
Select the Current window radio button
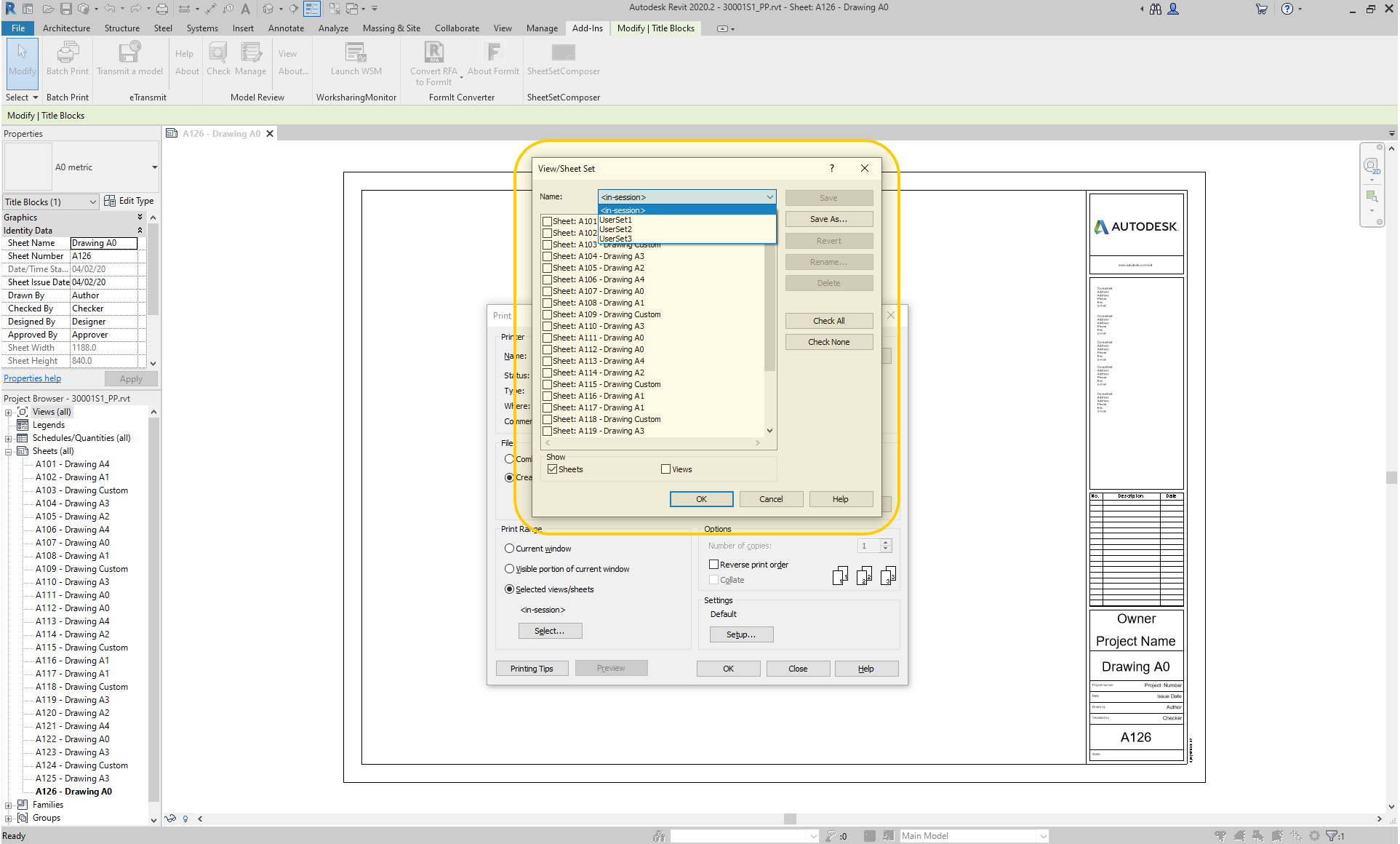click(510, 549)
